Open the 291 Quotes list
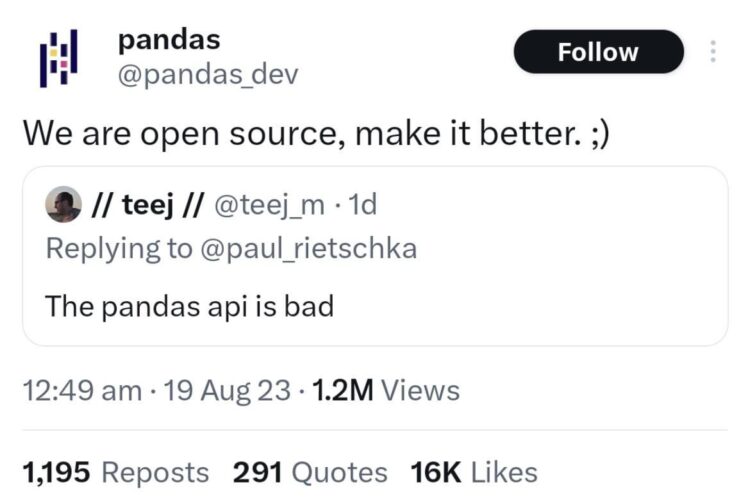The height and width of the screenshot is (503, 750). coord(310,471)
